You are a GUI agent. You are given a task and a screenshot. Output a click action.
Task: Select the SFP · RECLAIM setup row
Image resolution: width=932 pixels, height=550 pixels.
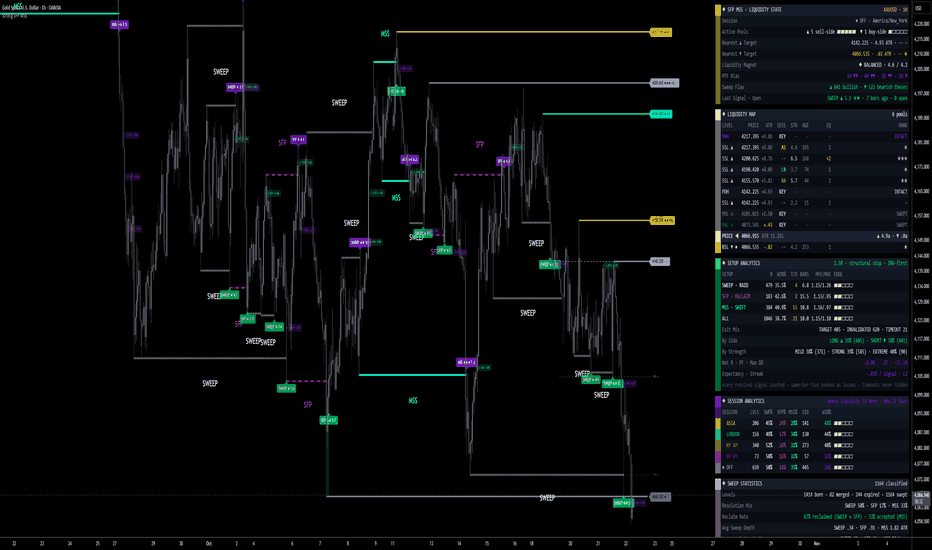point(814,296)
